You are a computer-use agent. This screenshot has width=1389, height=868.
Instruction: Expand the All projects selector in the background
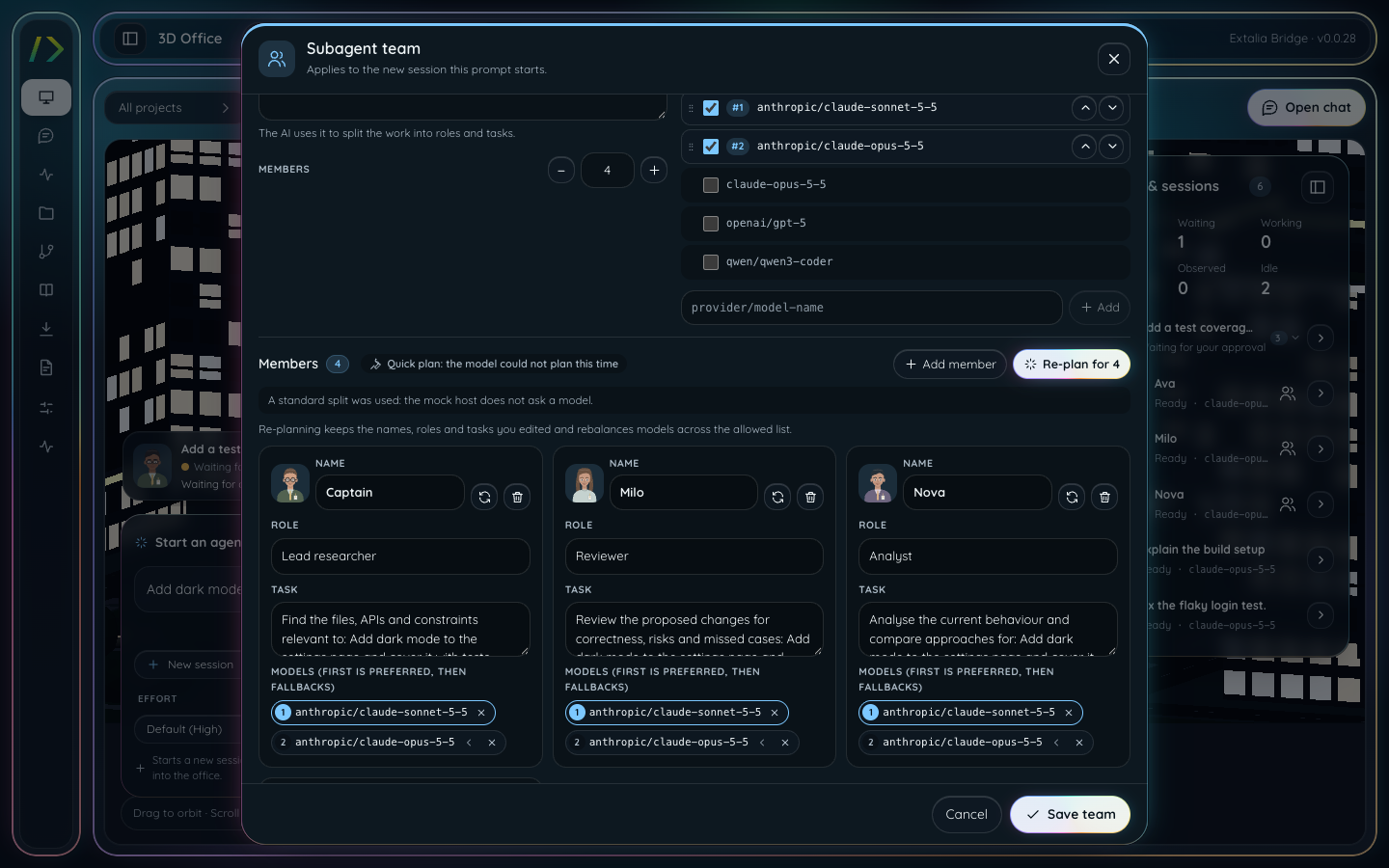(x=174, y=108)
